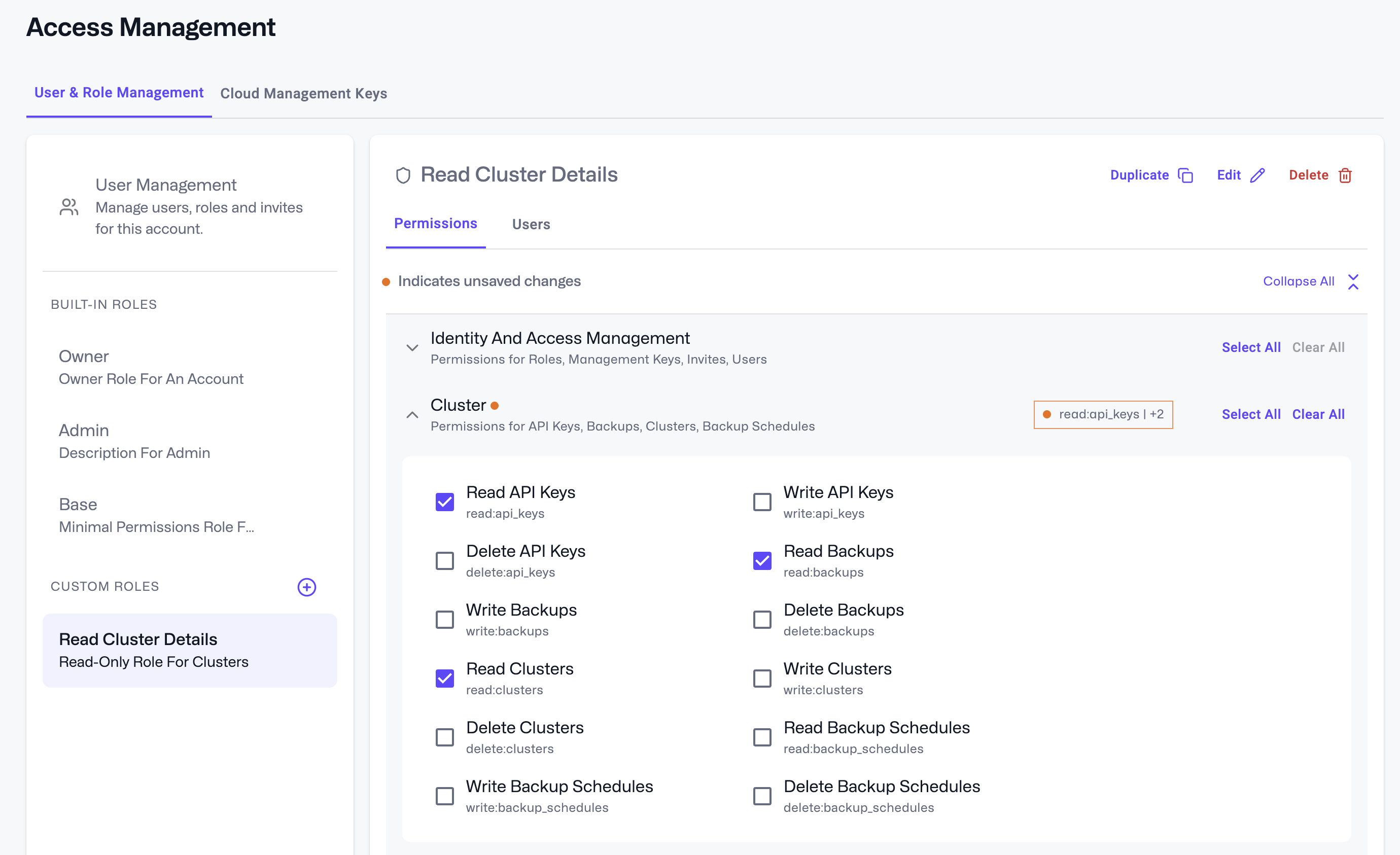Screen dimensions: 1400x855
Task: Select the Admin built-in role
Action: point(134,441)
